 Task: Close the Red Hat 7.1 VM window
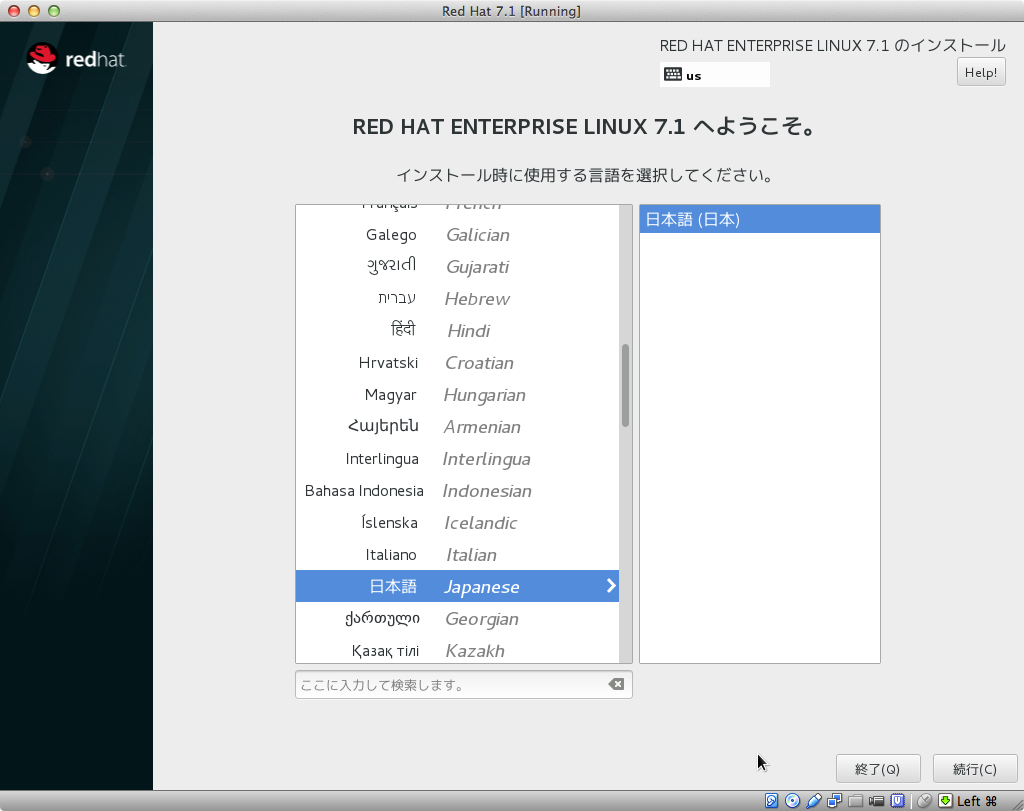(13, 10)
